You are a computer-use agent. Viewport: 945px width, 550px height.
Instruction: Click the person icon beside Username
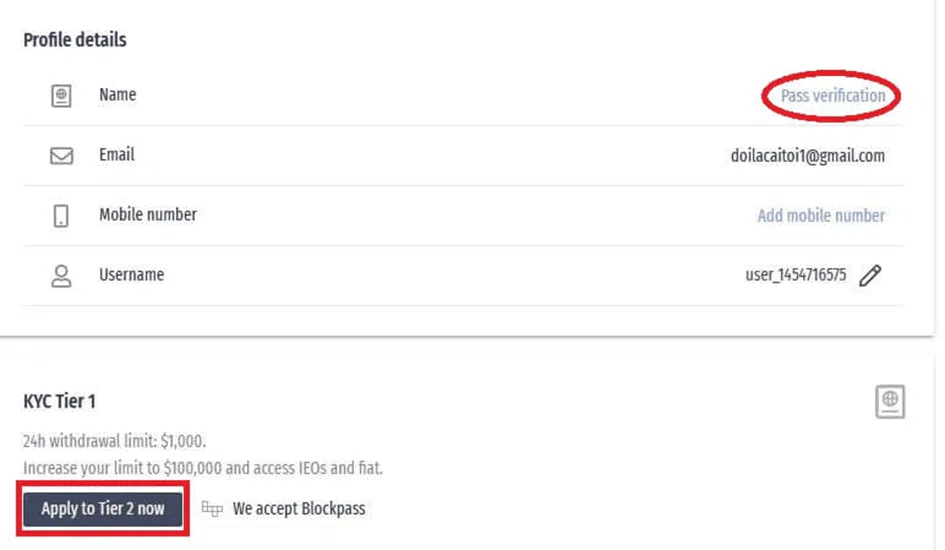61,276
